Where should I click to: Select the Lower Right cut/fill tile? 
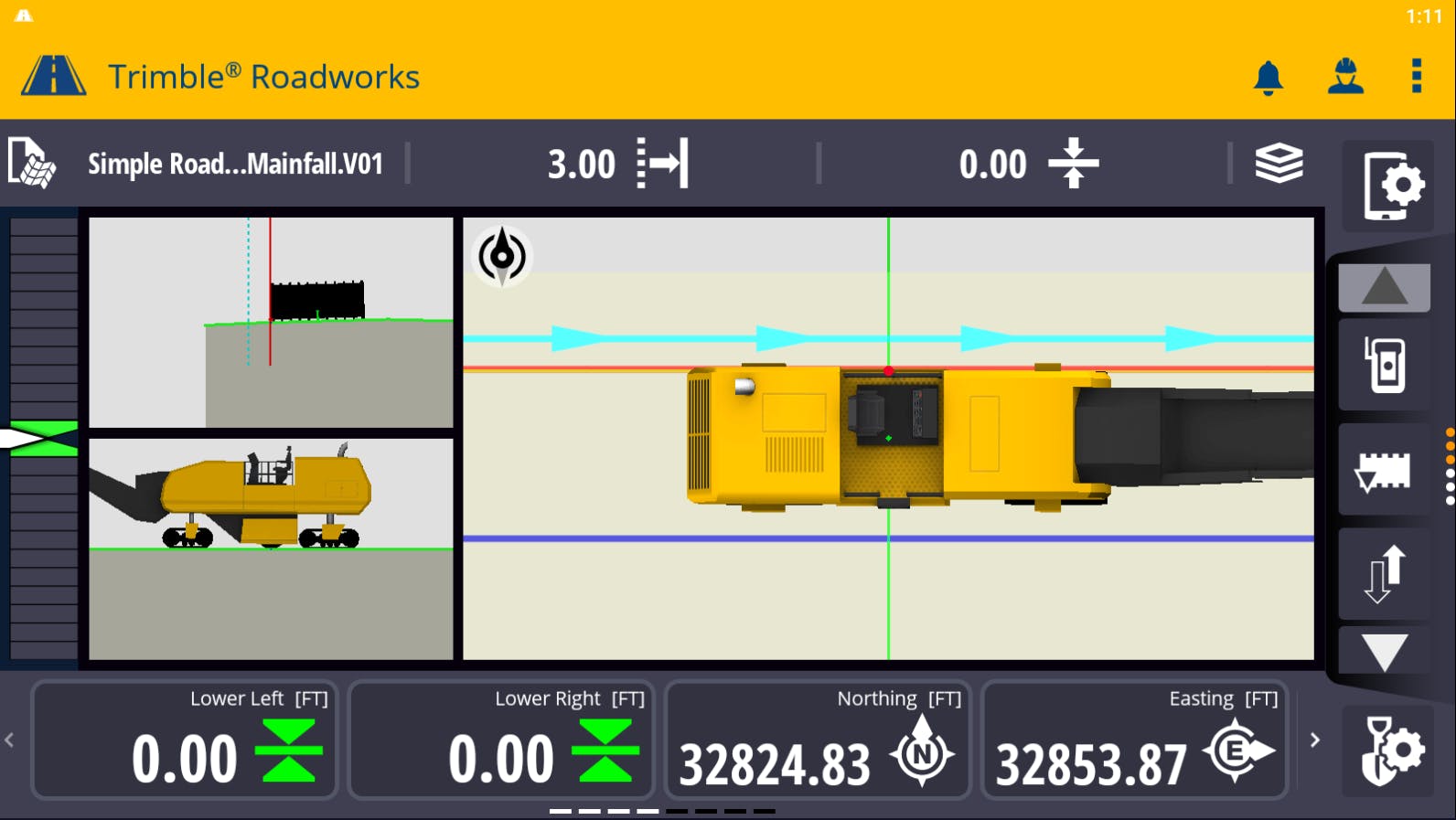point(501,740)
